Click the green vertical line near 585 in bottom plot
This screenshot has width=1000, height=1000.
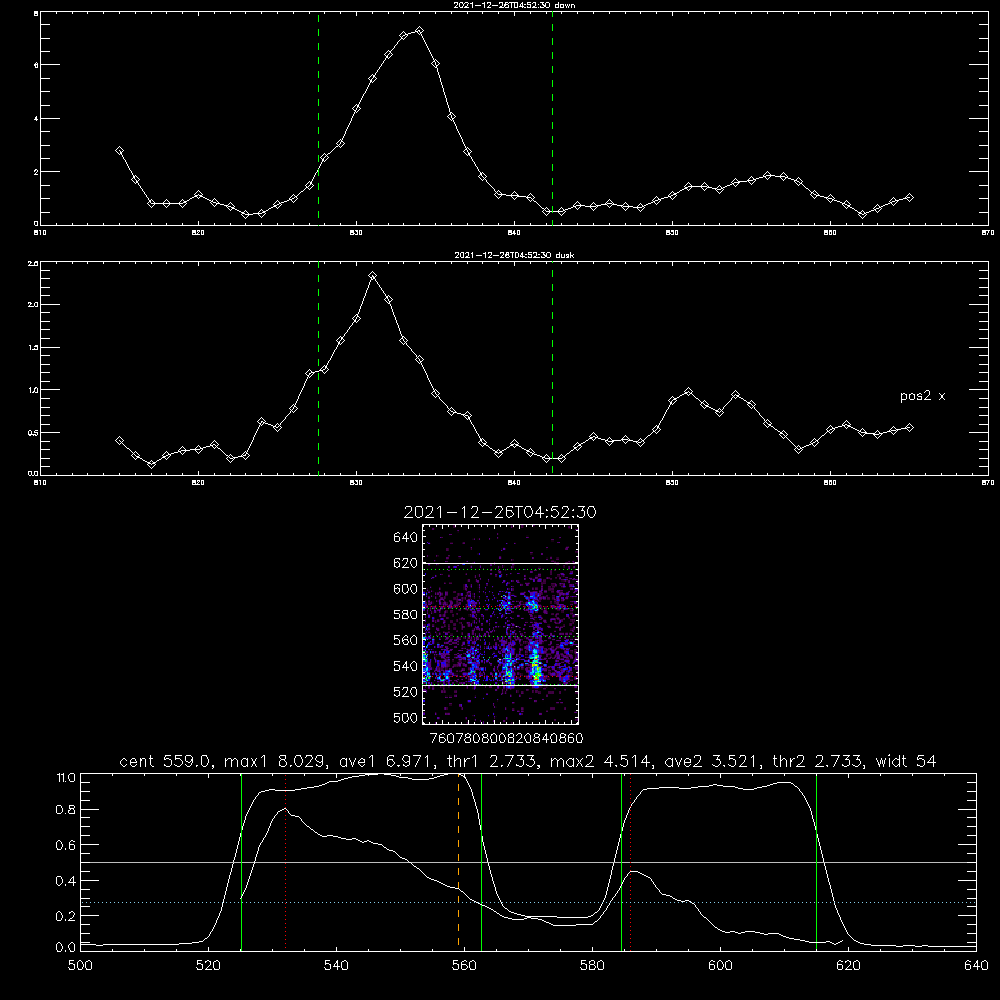point(622,861)
